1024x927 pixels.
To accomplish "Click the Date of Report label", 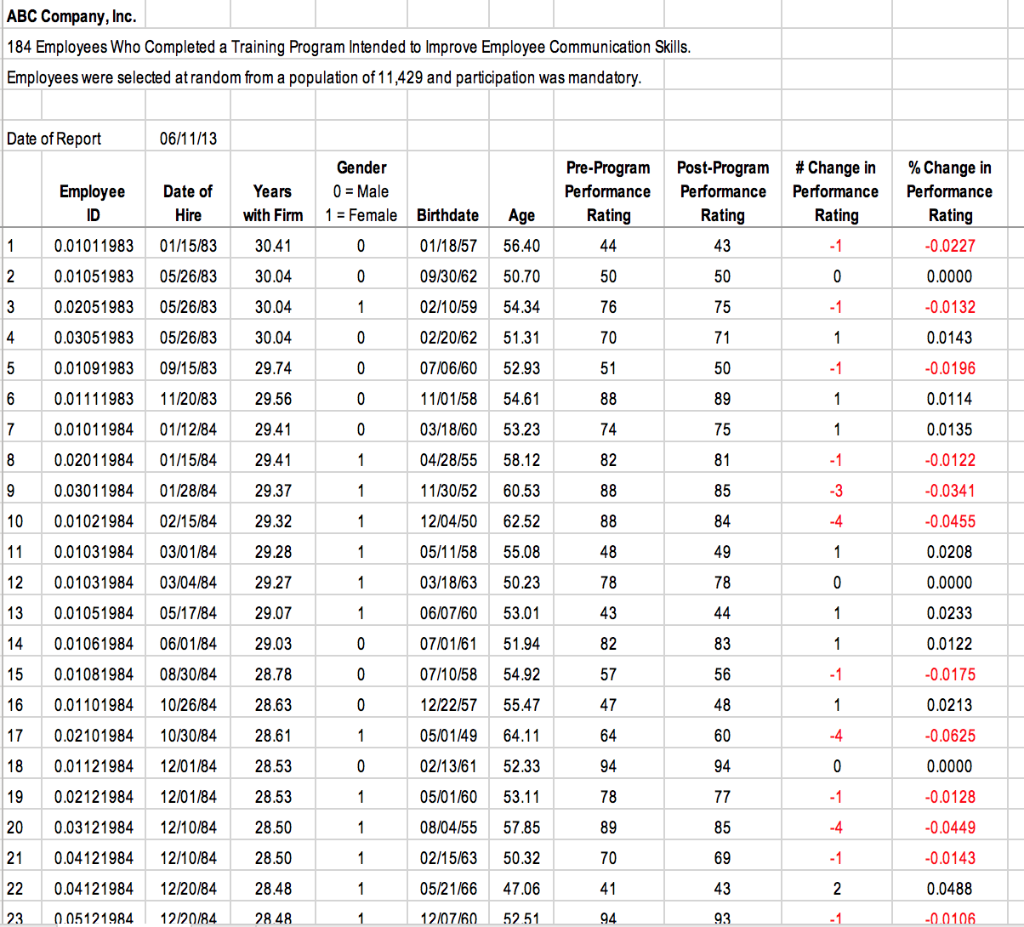I will point(54,138).
